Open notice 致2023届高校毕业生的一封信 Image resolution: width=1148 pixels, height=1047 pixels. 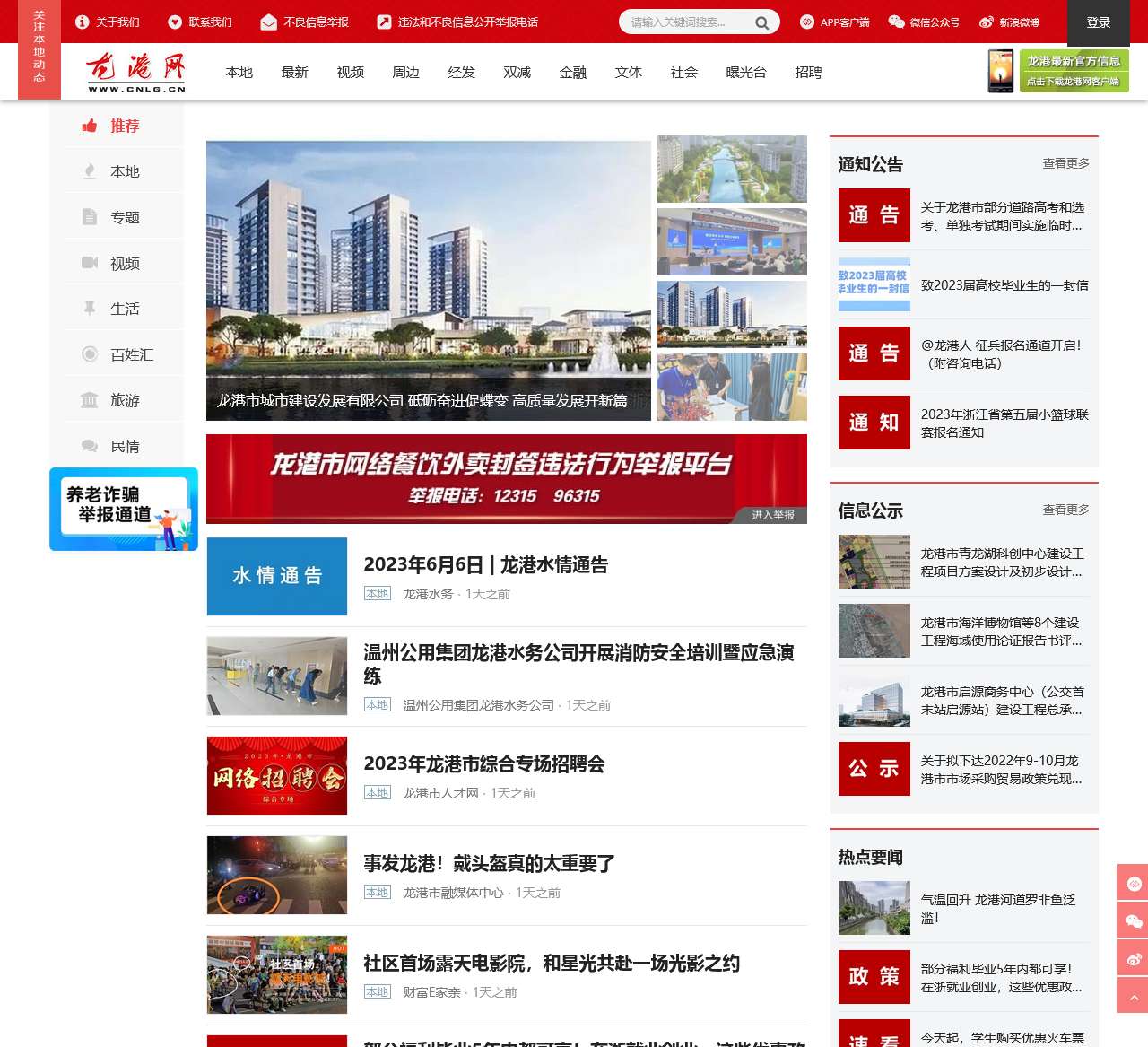pyautogui.click(x=1004, y=285)
